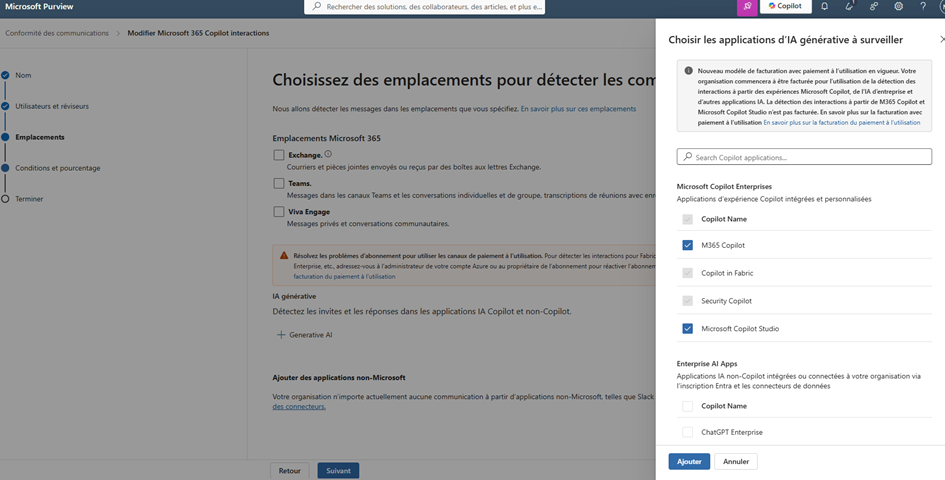Open Conformité des communications breadcrumb link
Image resolution: width=945 pixels, height=480 pixels.
(x=57, y=33)
